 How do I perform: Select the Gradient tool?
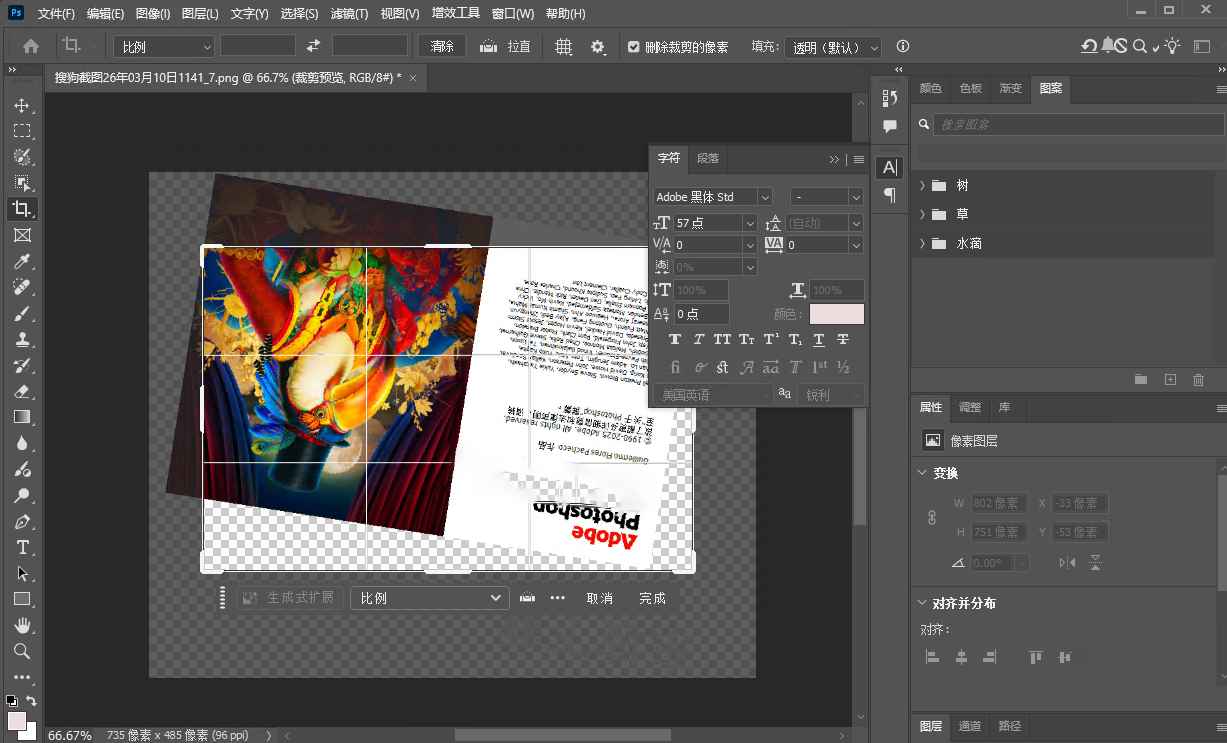[22, 417]
